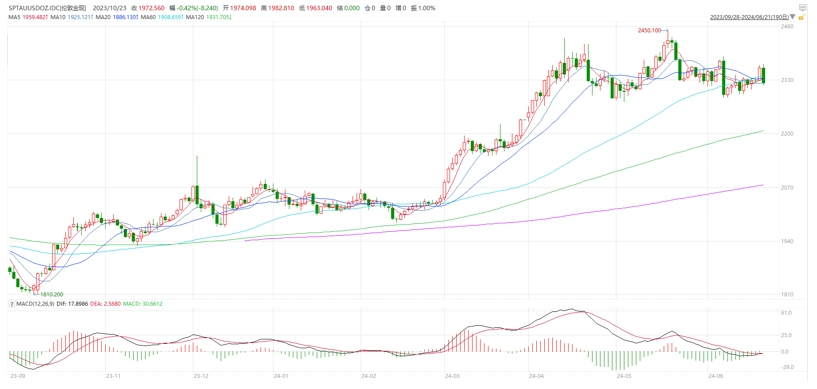The width and height of the screenshot is (817, 389).
Task: Click the closing price 1972.560
Action: 151,8
